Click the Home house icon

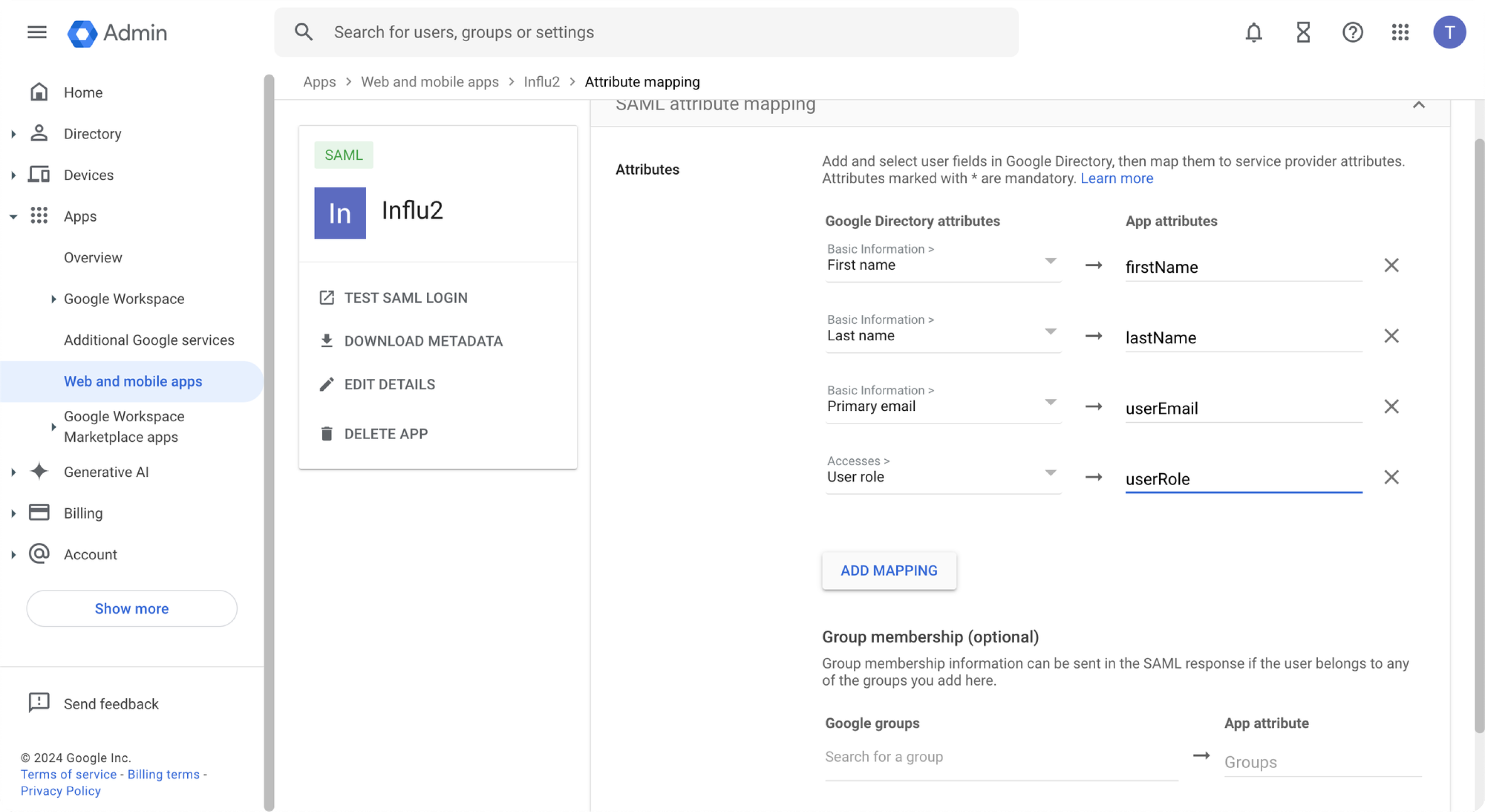coord(39,92)
